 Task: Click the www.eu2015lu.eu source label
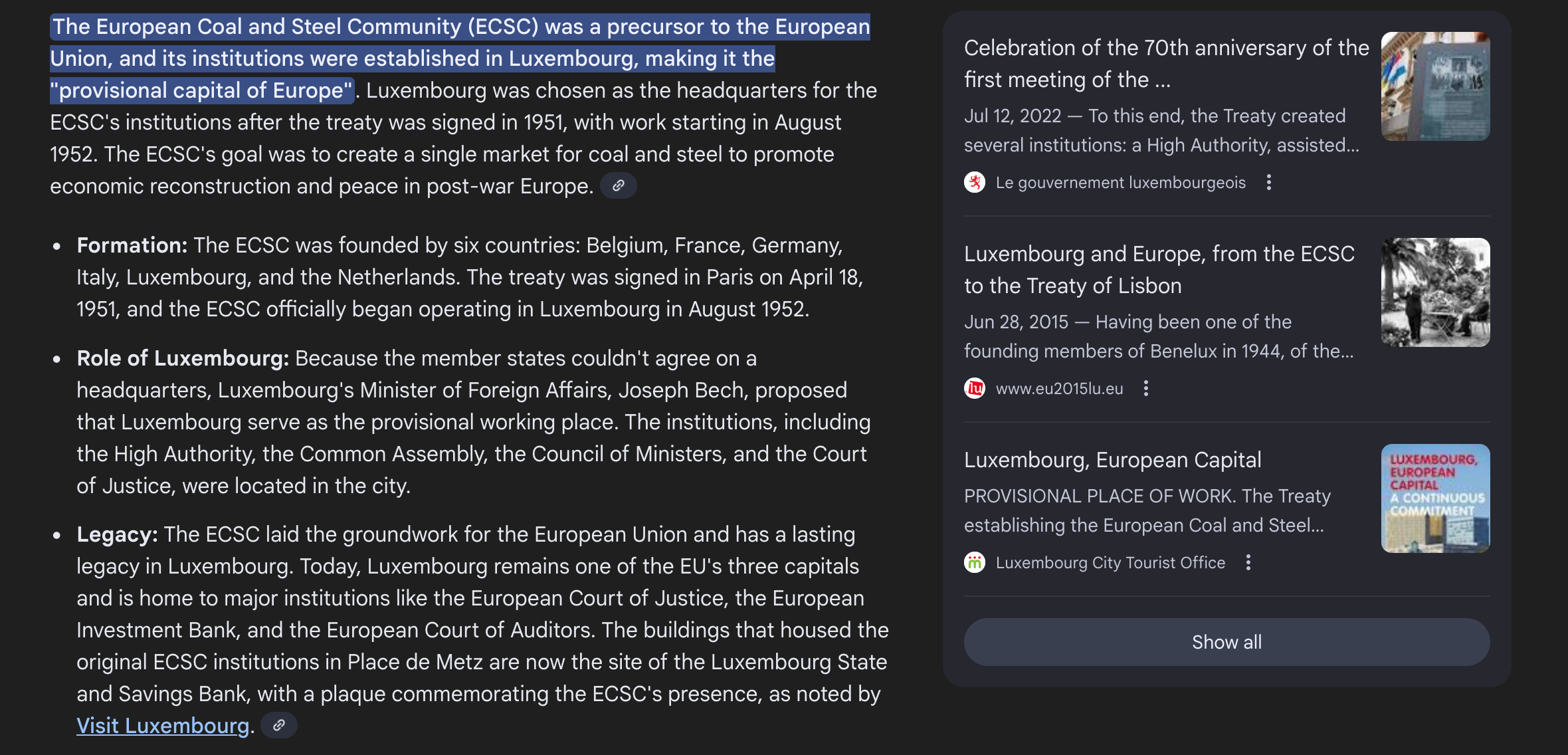(1059, 389)
